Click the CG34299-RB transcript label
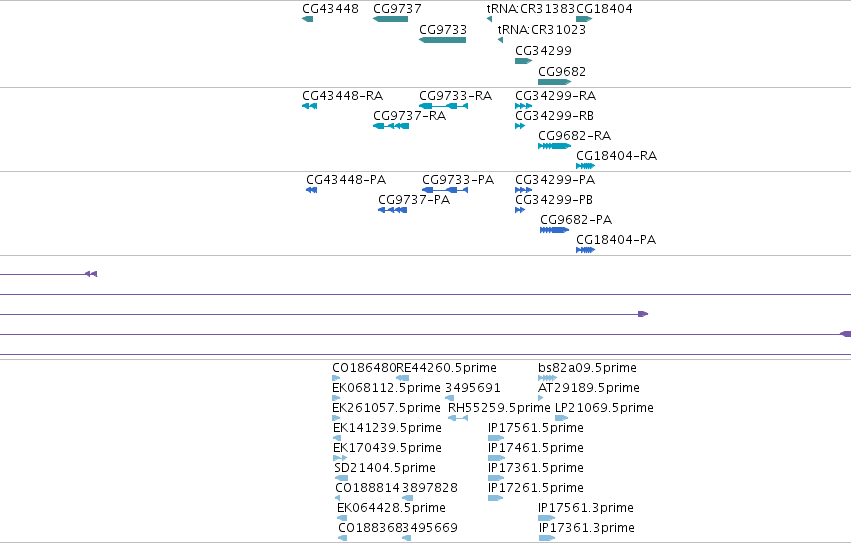 pyautogui.click(x=554, y=116)
